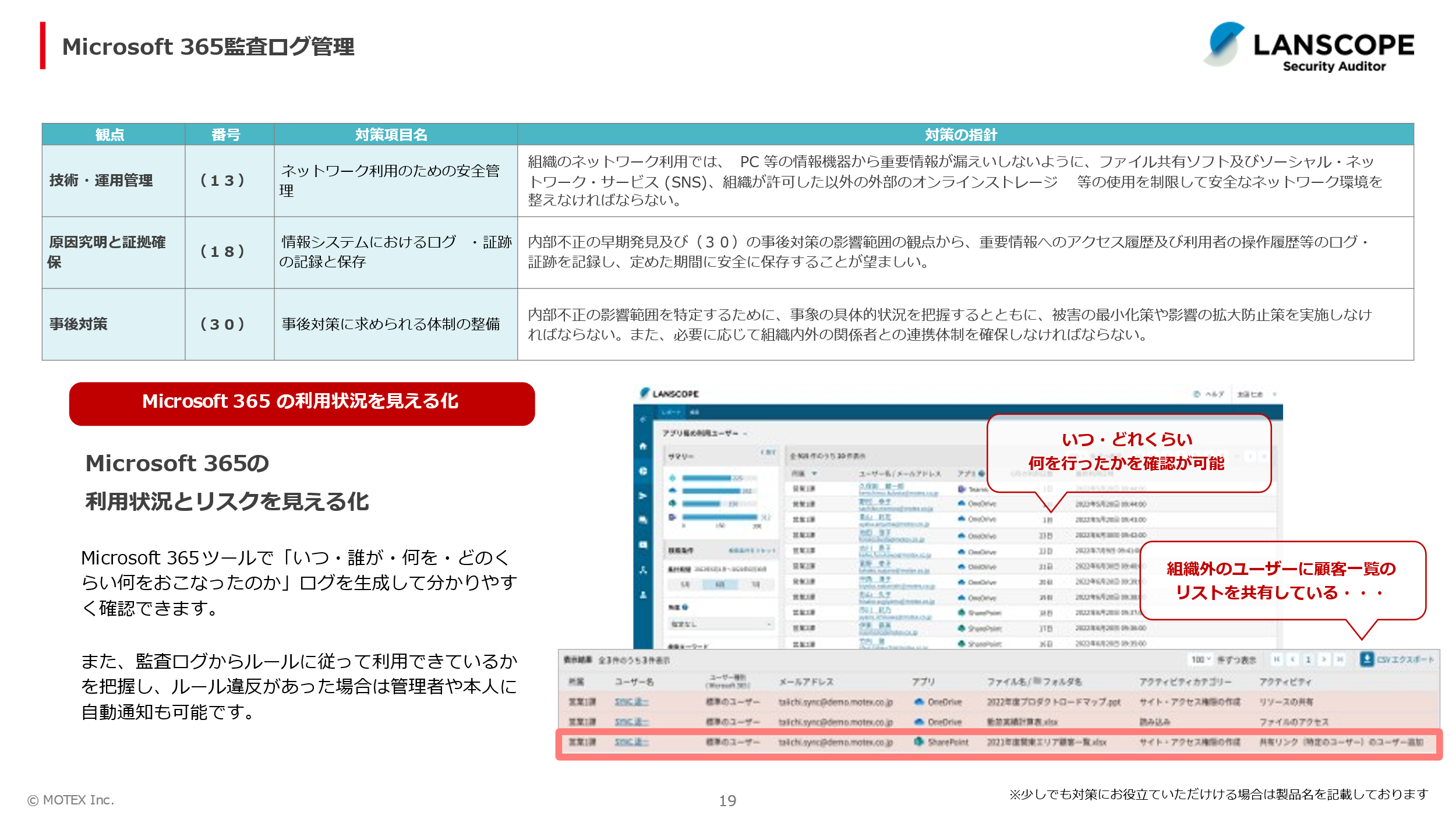
Task: Click the SharePoint icon in the summary chart
Action: [x=672, y=503]
